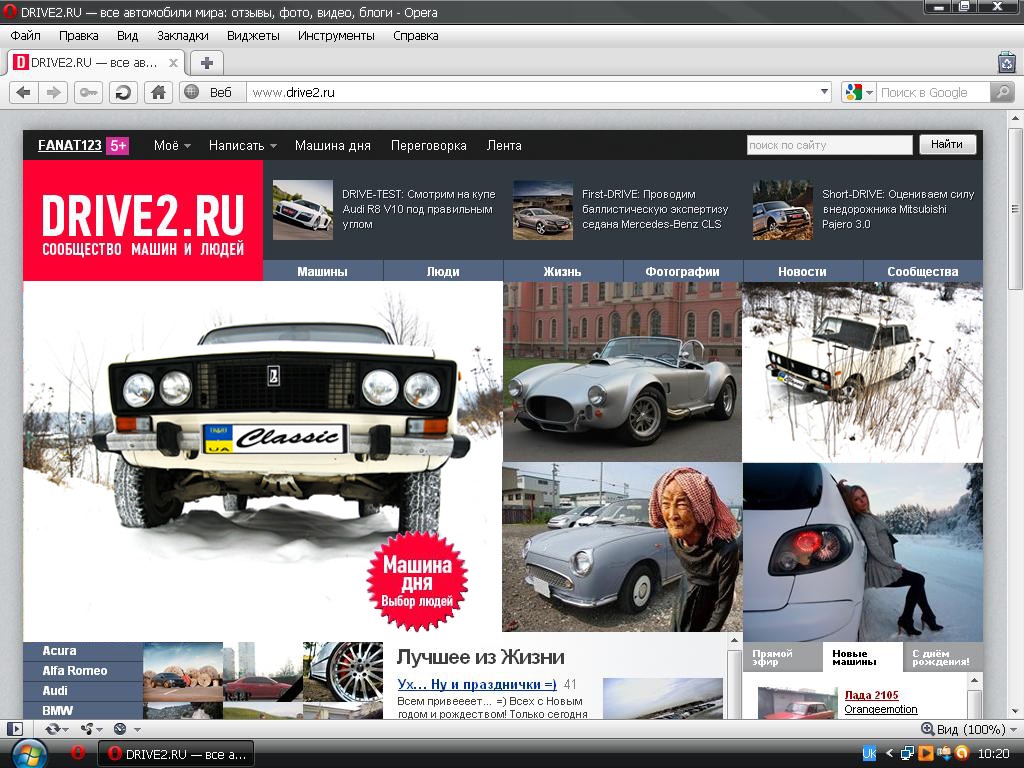This screenshot has width=1024, height=768.
Task: Open a new tab with the plus button
Action: tap(207, 63)
